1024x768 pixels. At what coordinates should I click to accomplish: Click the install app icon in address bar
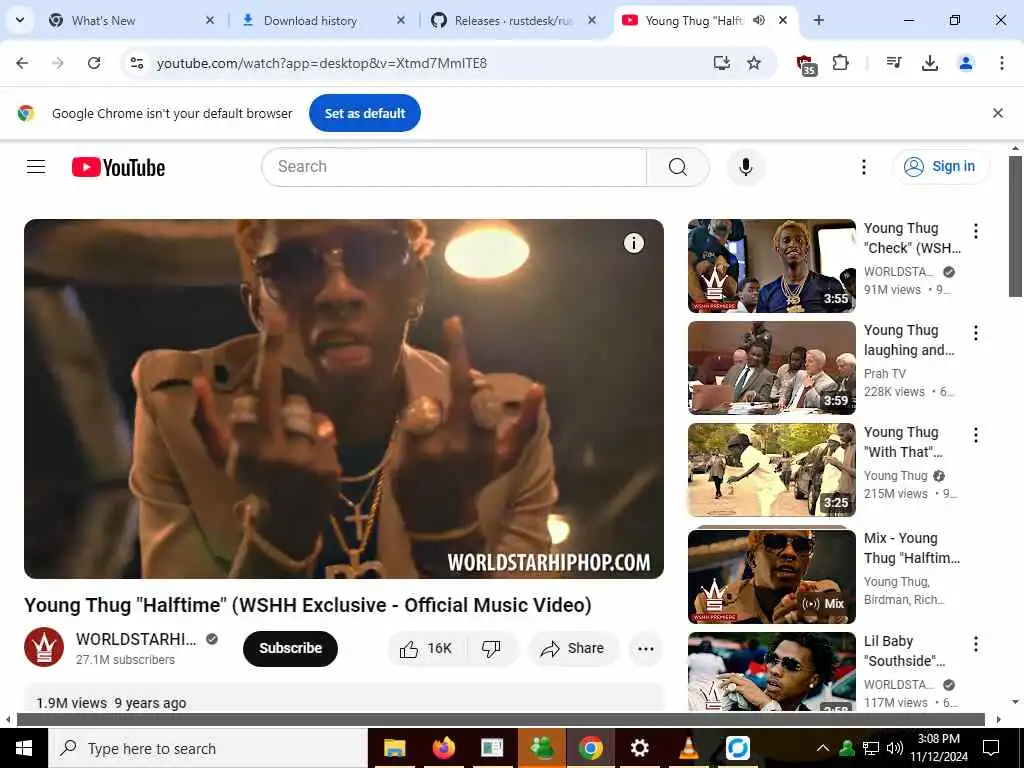pos(721,63)
